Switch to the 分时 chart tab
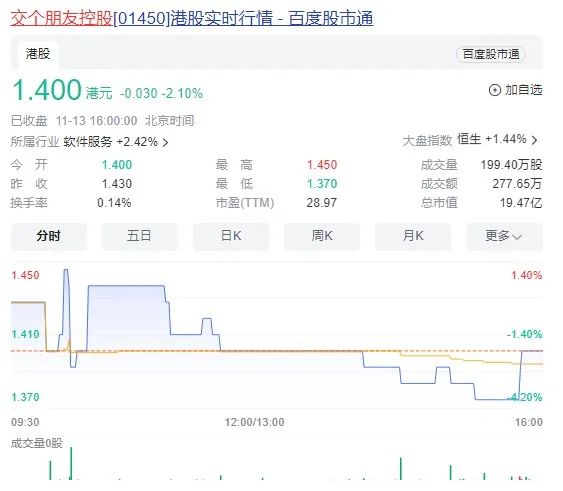563x491 pixels. click(49, 236)
